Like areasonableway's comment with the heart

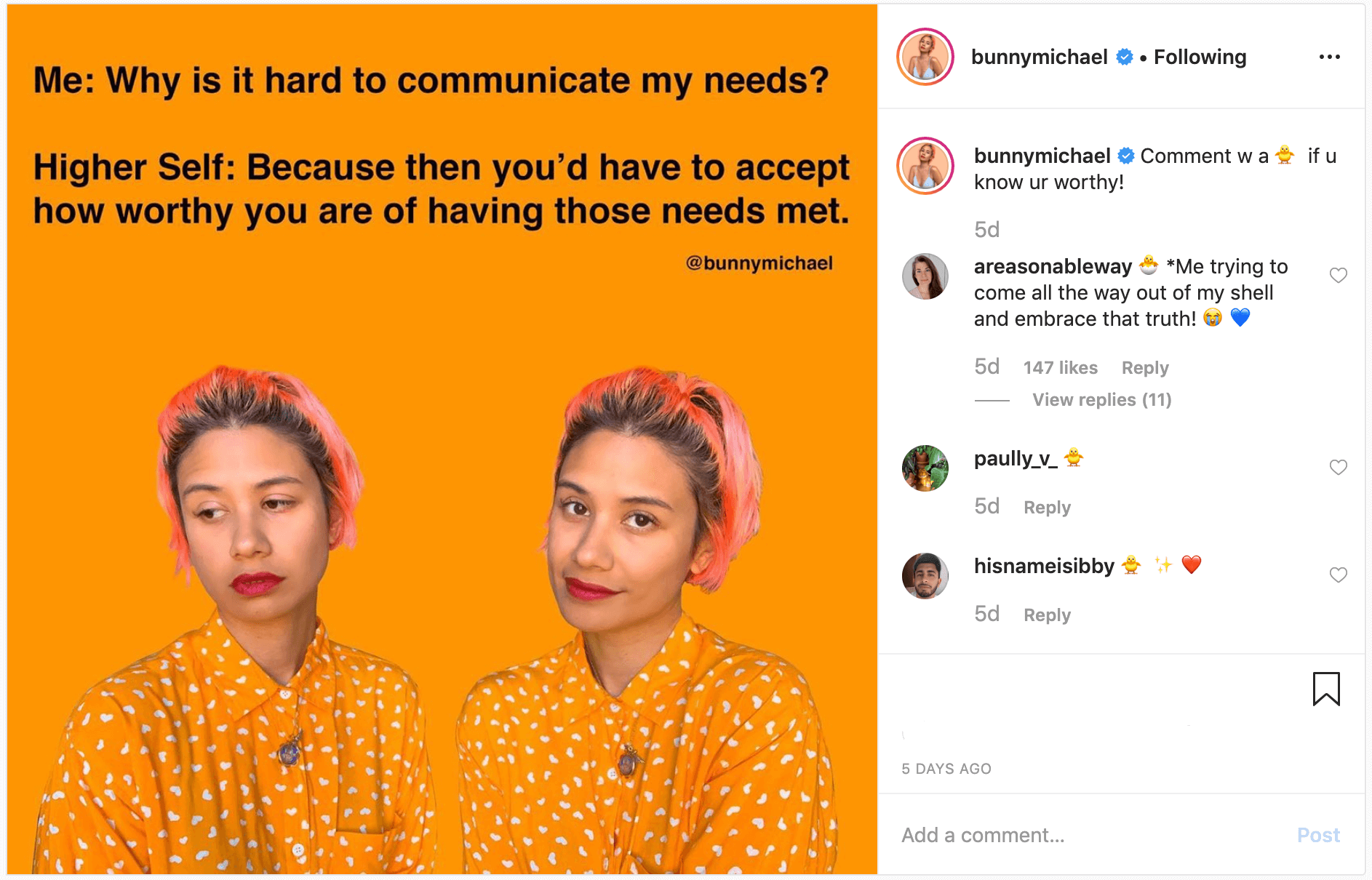1338,275
